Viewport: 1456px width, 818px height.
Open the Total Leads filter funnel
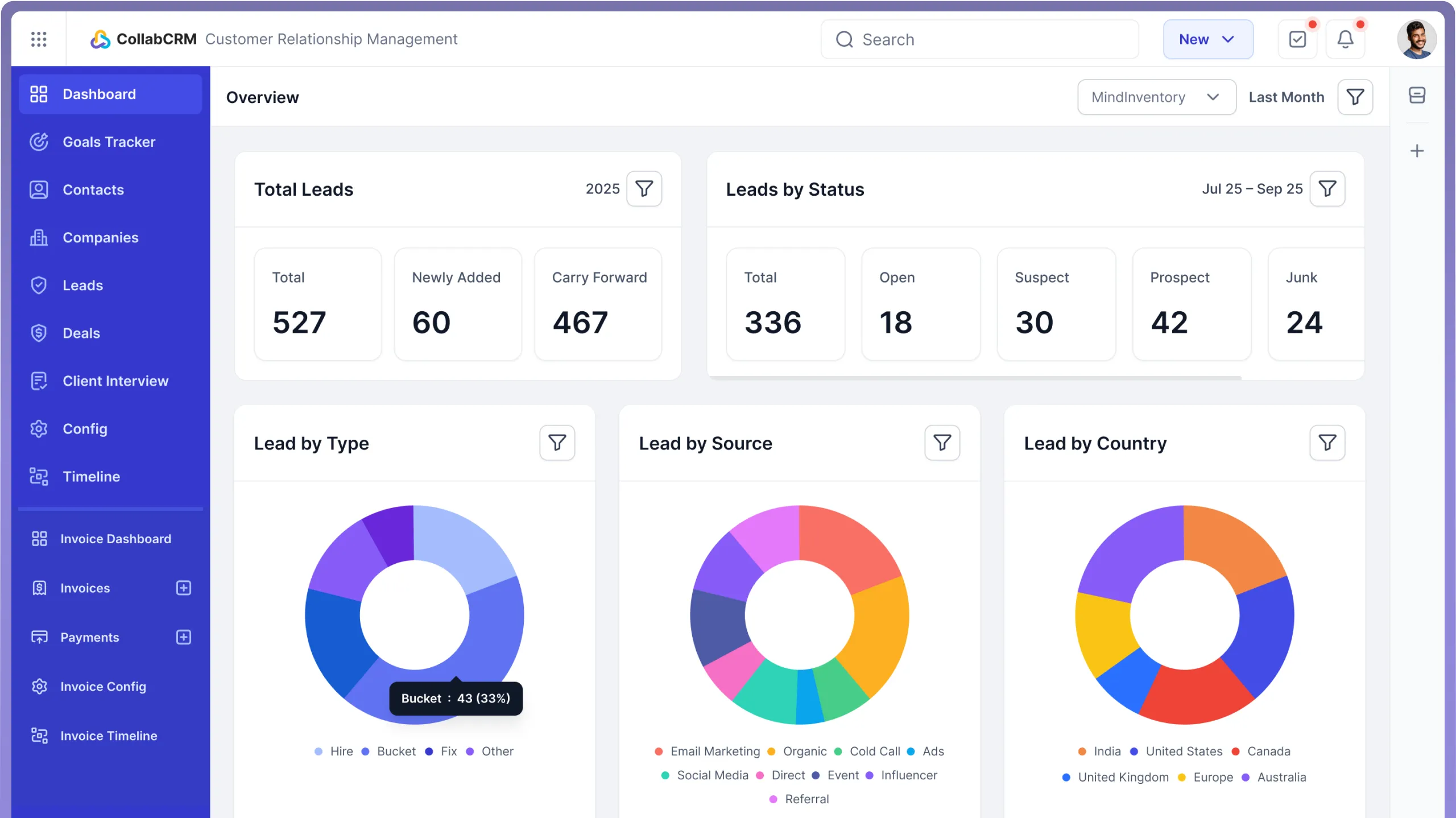coord(644,188)
